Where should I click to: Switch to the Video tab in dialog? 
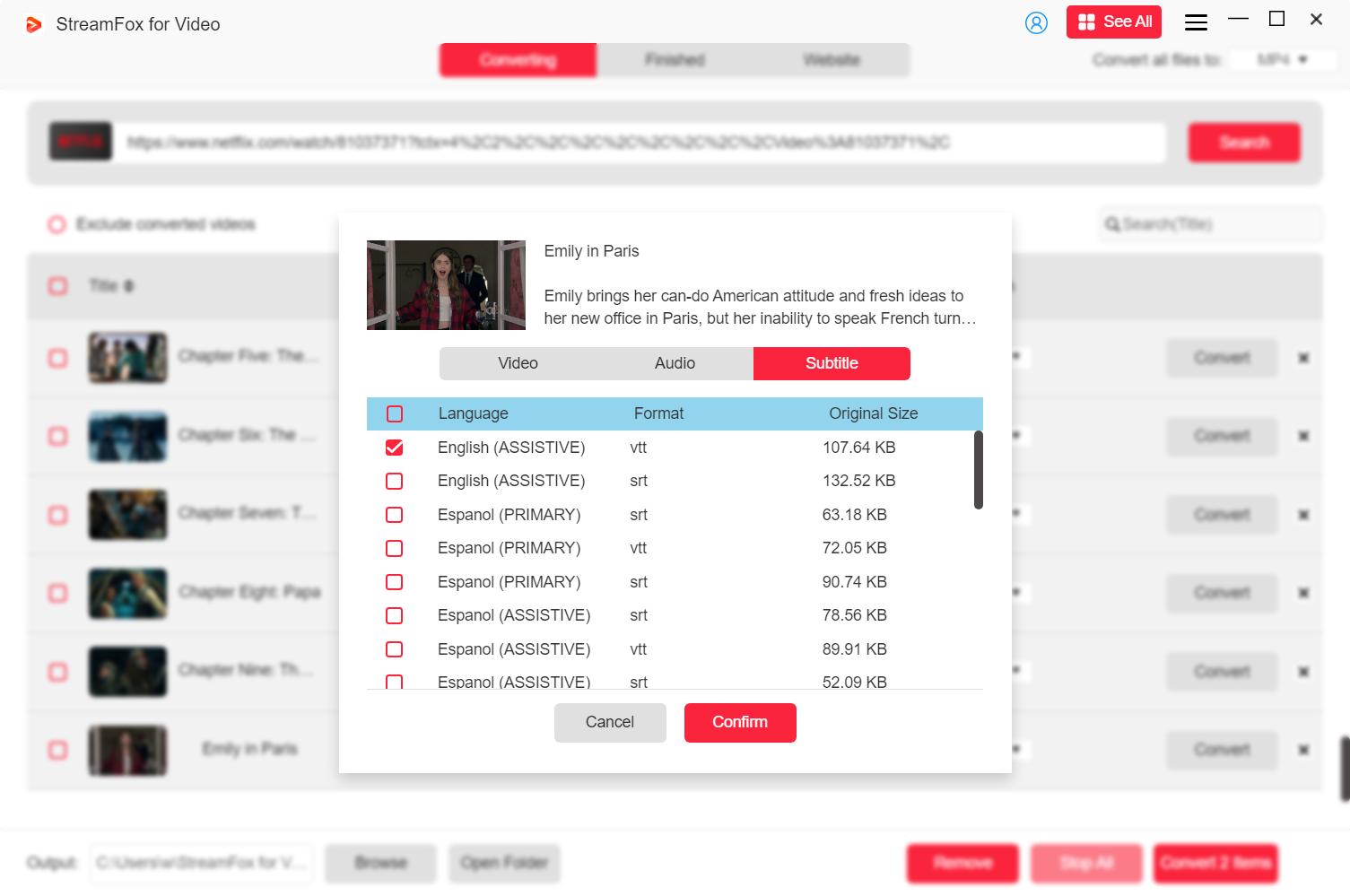click(518, 363)
